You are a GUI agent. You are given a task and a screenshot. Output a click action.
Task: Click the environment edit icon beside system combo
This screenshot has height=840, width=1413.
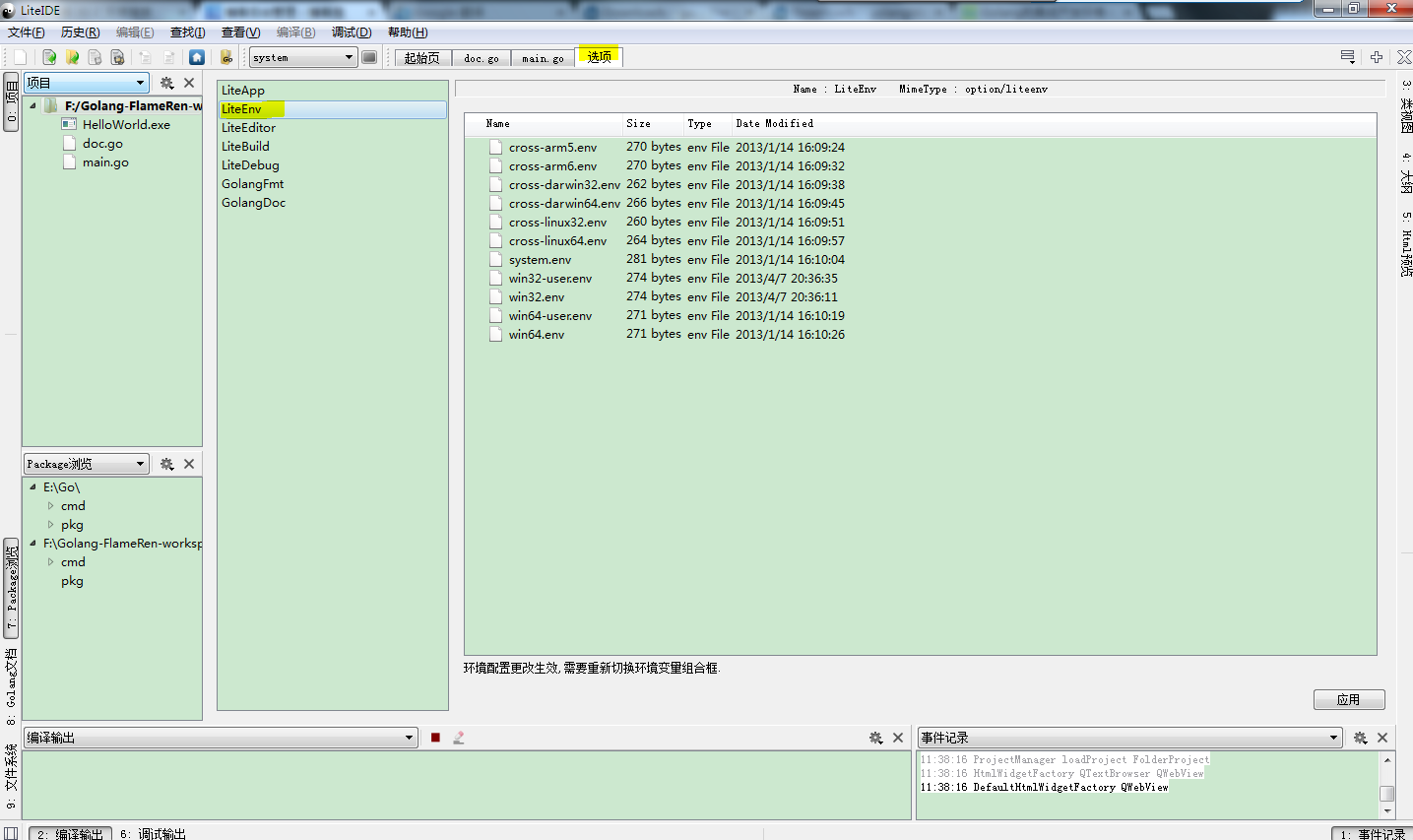[x=369, y=57]
